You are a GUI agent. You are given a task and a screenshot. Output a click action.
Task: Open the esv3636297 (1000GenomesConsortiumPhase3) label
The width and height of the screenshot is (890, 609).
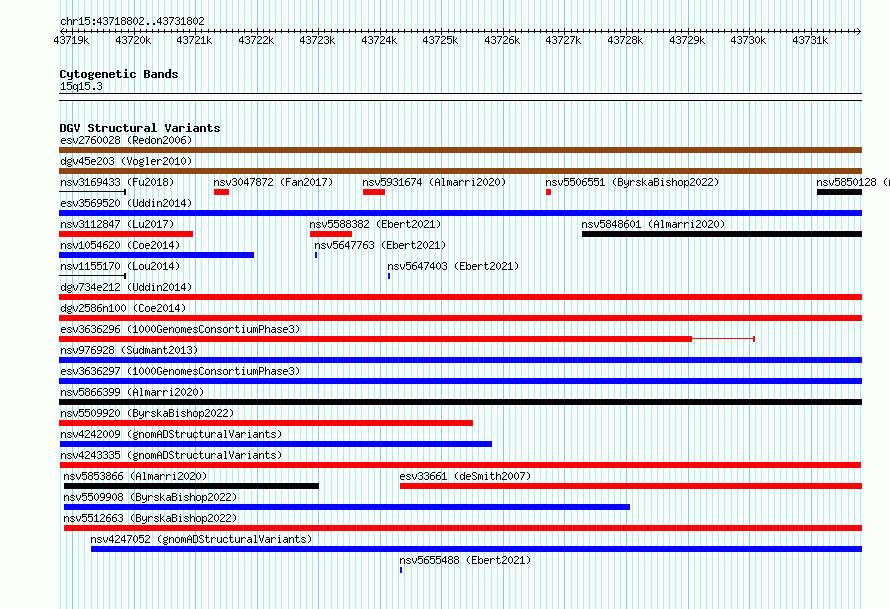pos(180,371)
